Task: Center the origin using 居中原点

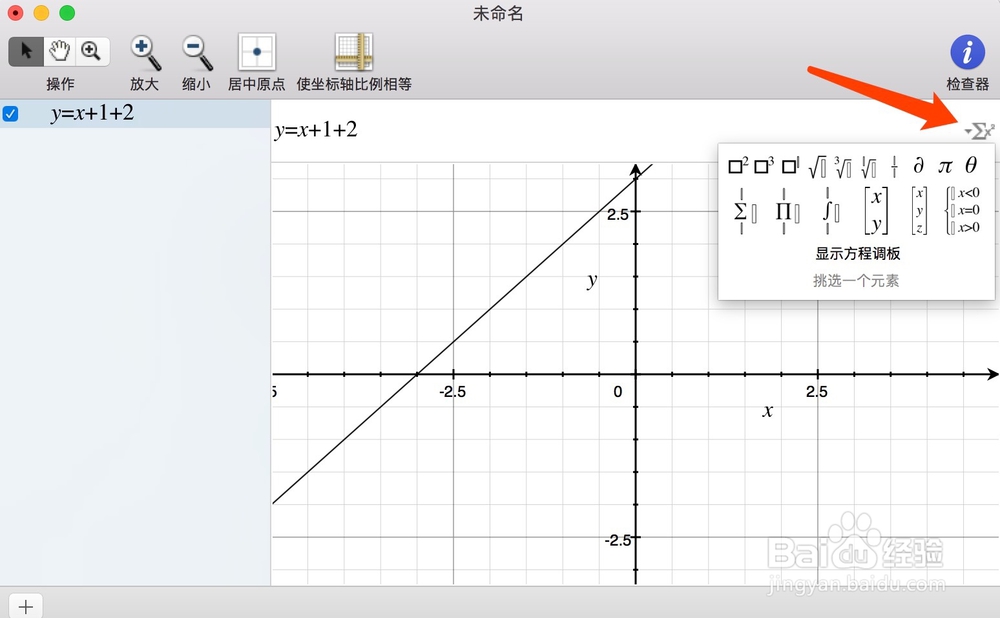Action: click(x=256, y=51)
